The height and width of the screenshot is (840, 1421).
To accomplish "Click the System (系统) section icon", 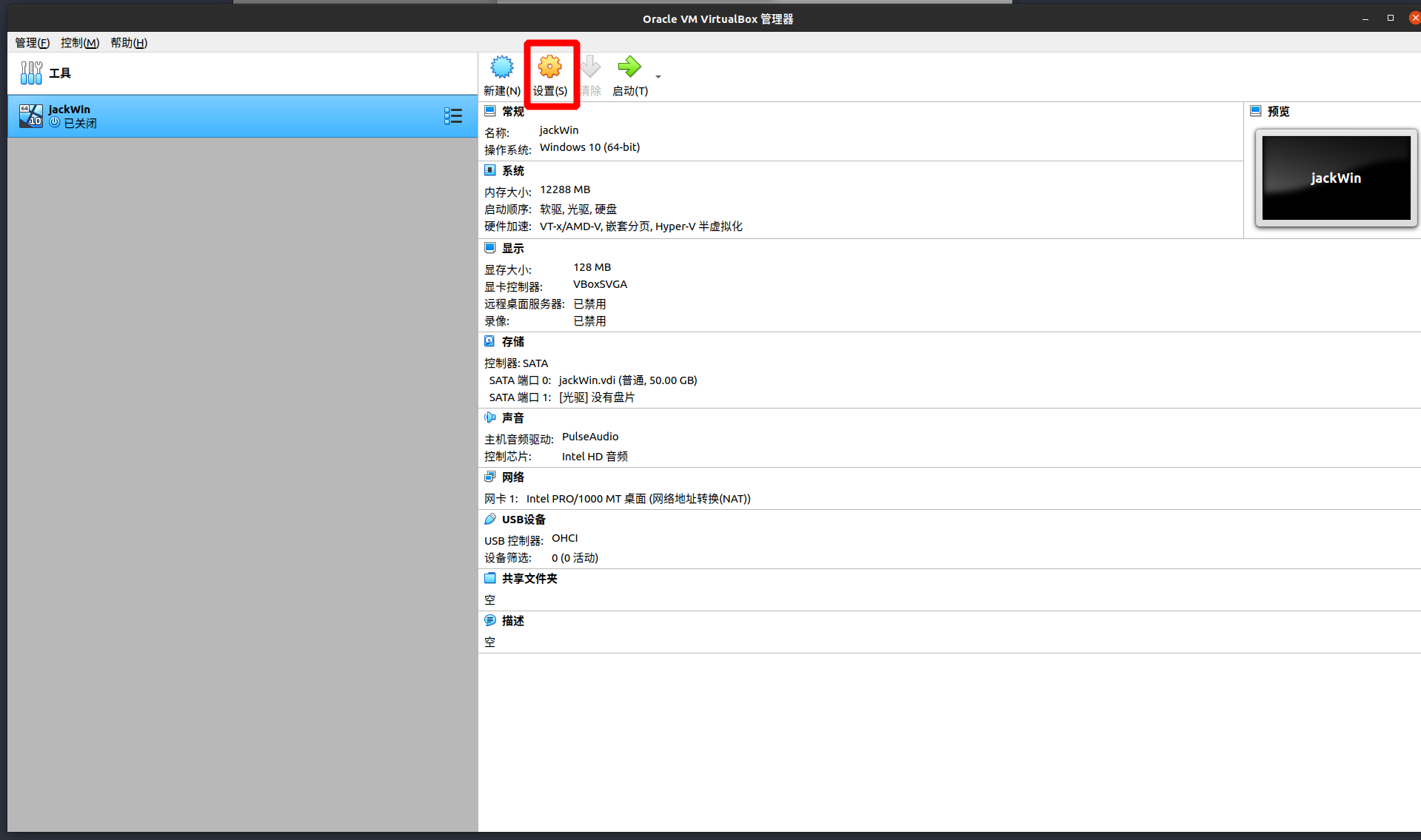I will (489, 170).
